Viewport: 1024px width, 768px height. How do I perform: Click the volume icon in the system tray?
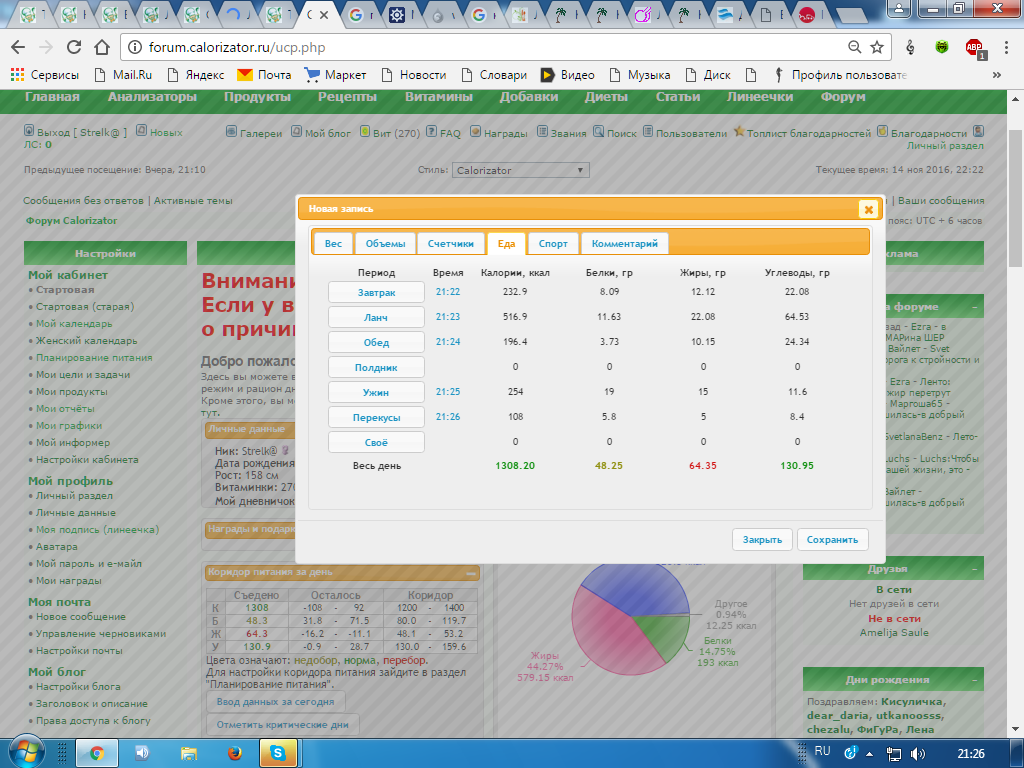tap(918, 754)
